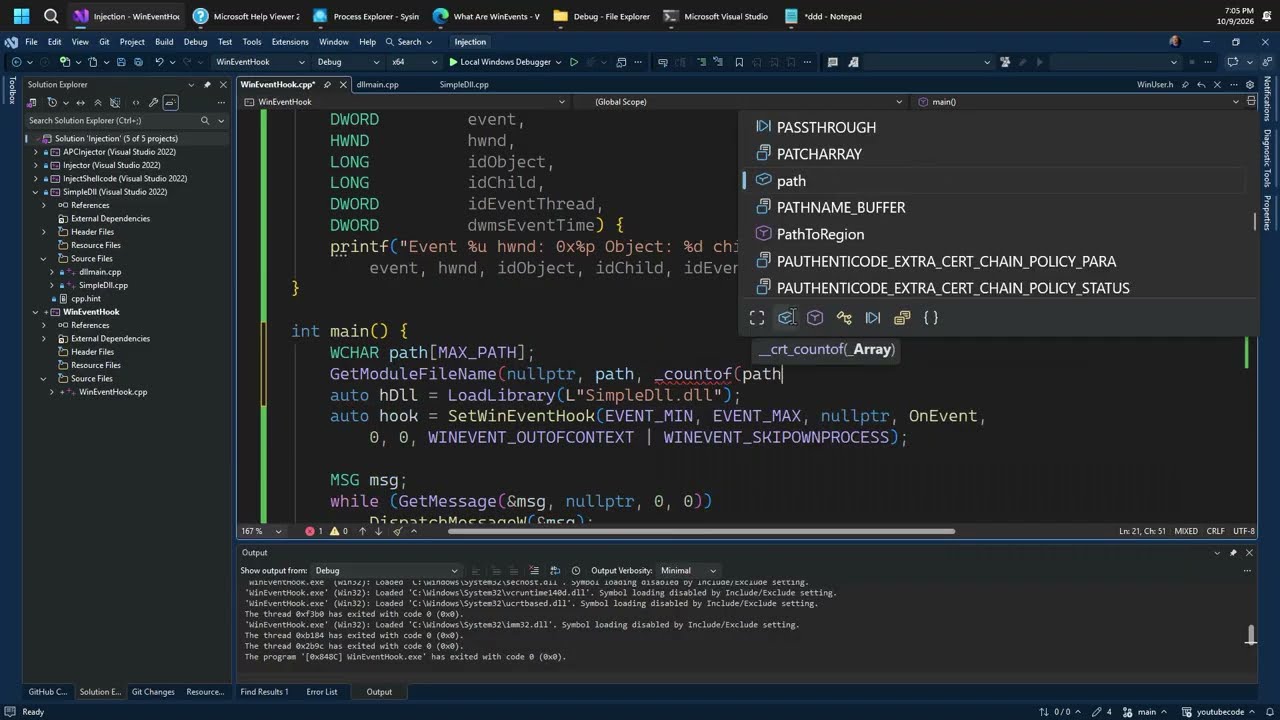Screen dimensions: 1280x720
Task: Click the Solution Explorer properties wrench icon
Action: [153, 102]
